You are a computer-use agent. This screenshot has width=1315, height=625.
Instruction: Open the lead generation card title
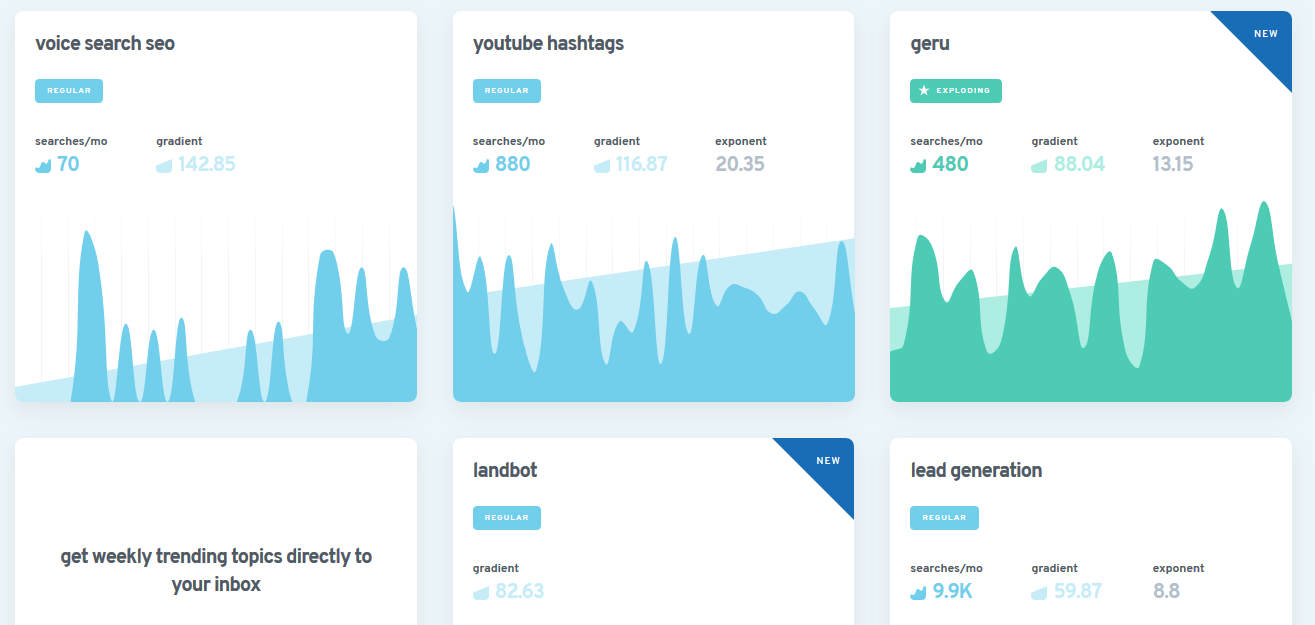976,471
